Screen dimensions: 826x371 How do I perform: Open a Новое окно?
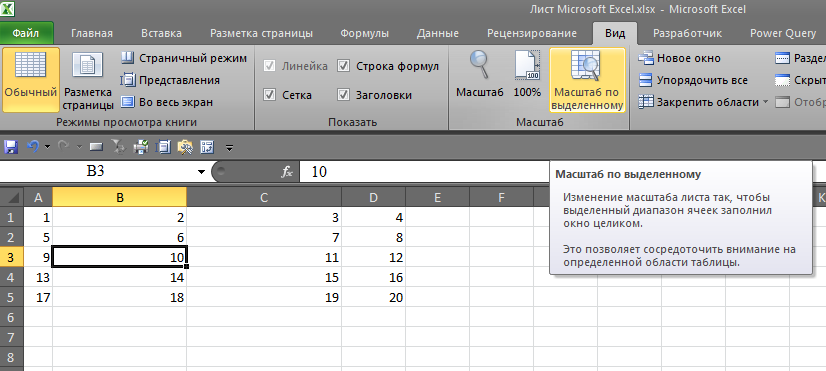click(680, 58)
